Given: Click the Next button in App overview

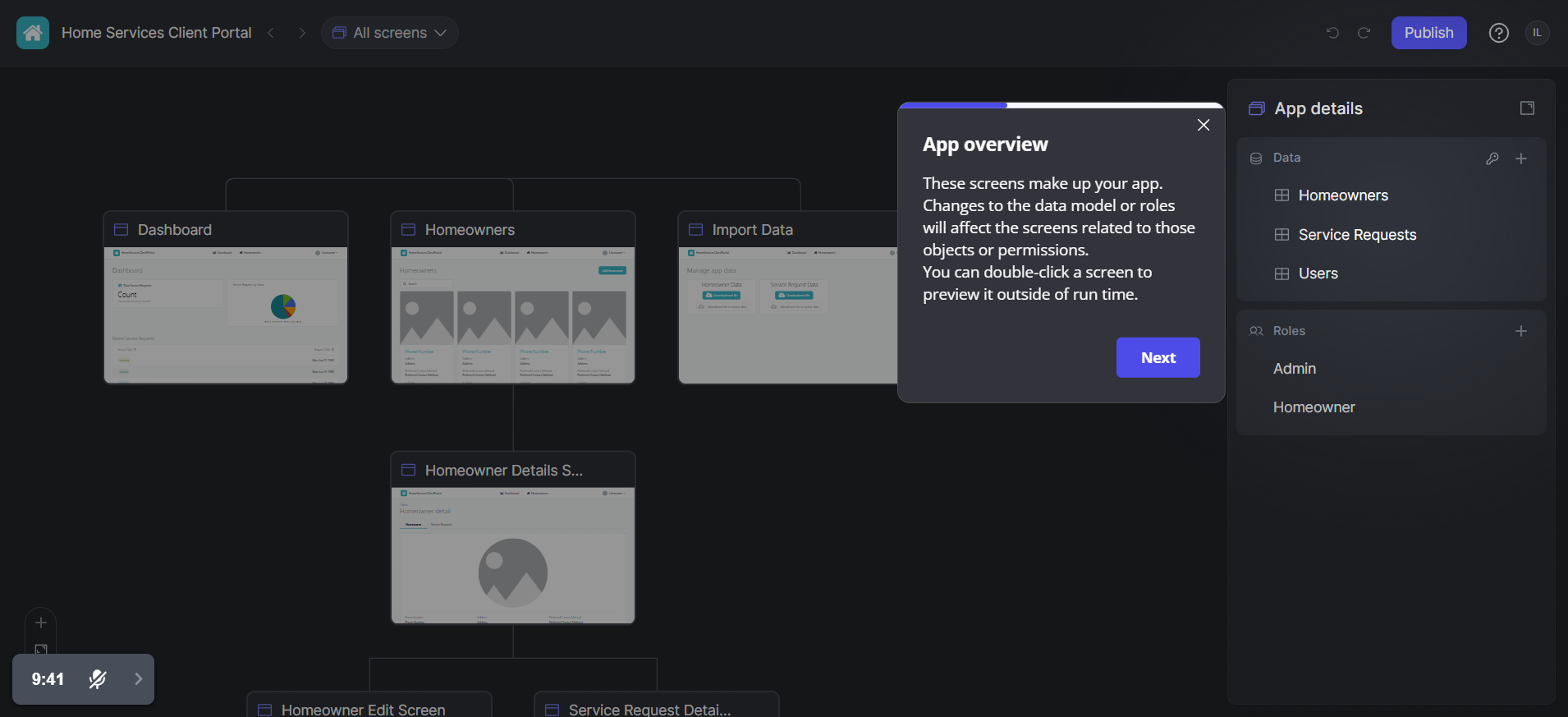Looking at the screenshot, I should [1158, 357].
